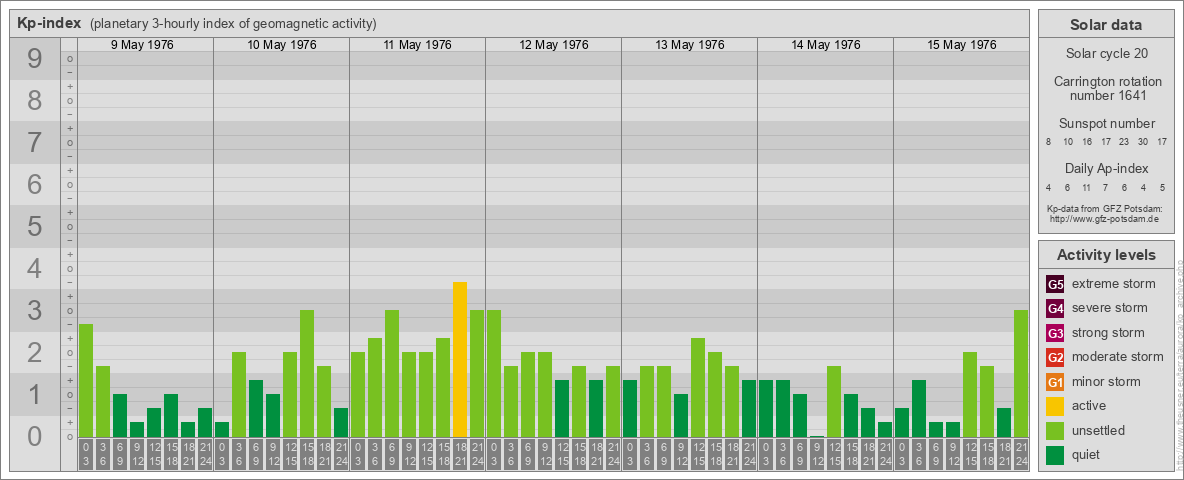This screenshot has height=480, width=1184.
Task: Click the moderate storm legend label
Action: tap(1118, 357)
